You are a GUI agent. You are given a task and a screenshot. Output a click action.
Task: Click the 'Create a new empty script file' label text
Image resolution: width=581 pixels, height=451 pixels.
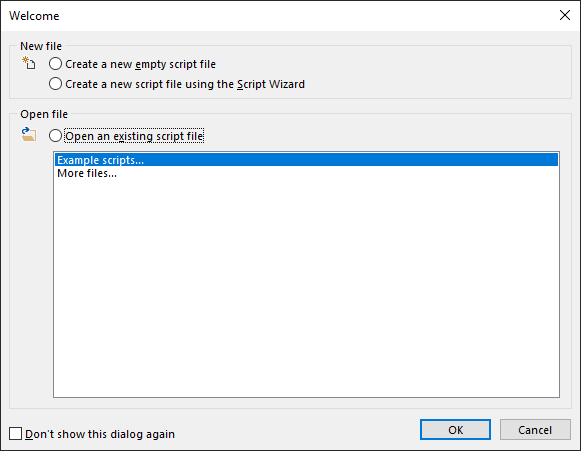point(140,64)
